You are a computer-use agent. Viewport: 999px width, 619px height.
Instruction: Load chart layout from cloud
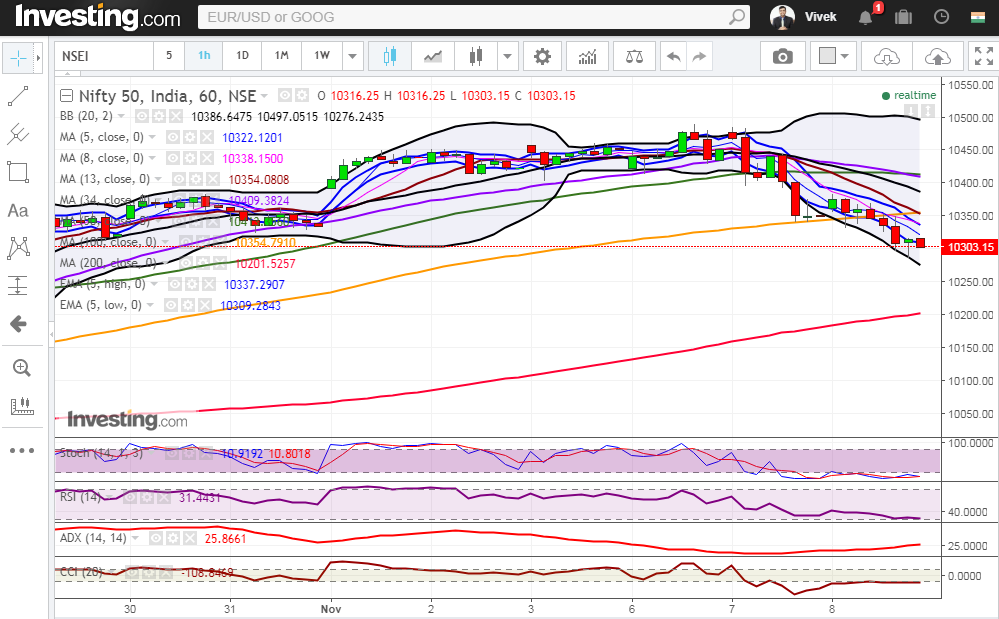click(886, 56)
